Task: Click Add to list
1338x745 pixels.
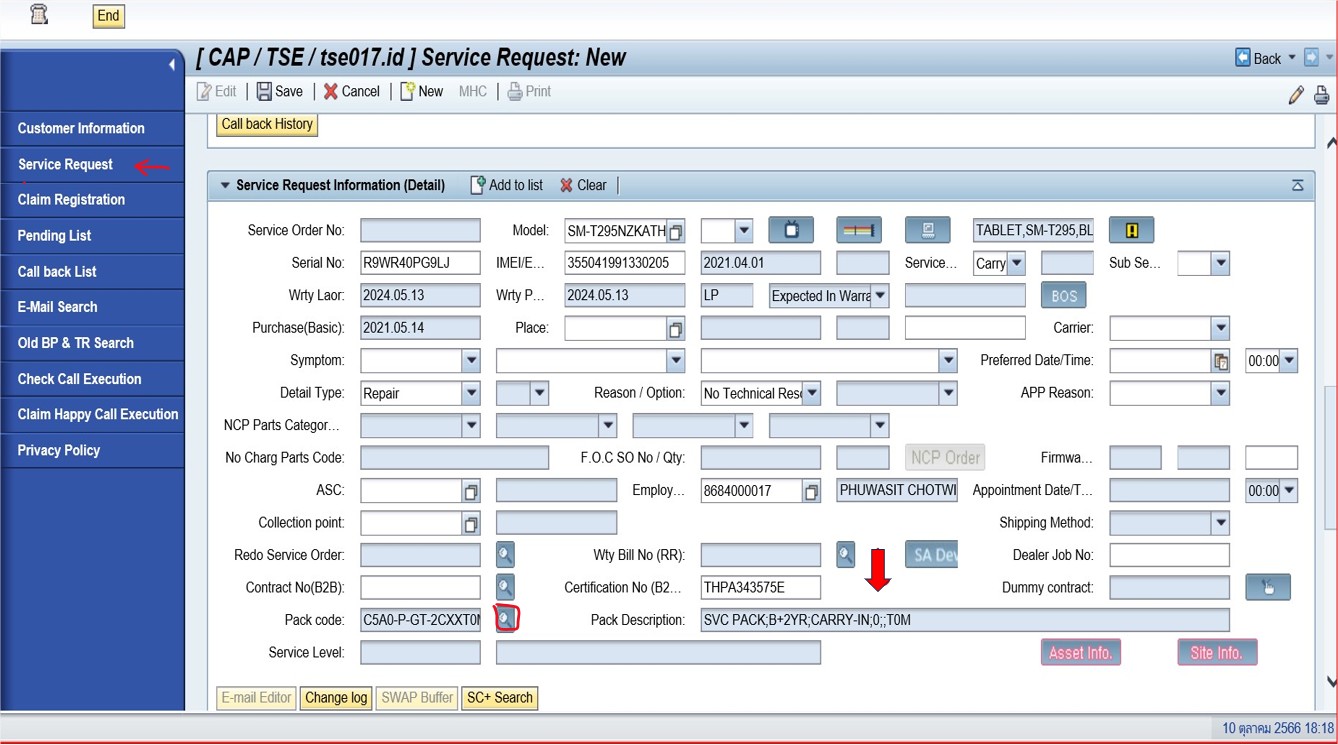Action: [x=506, y=185]
